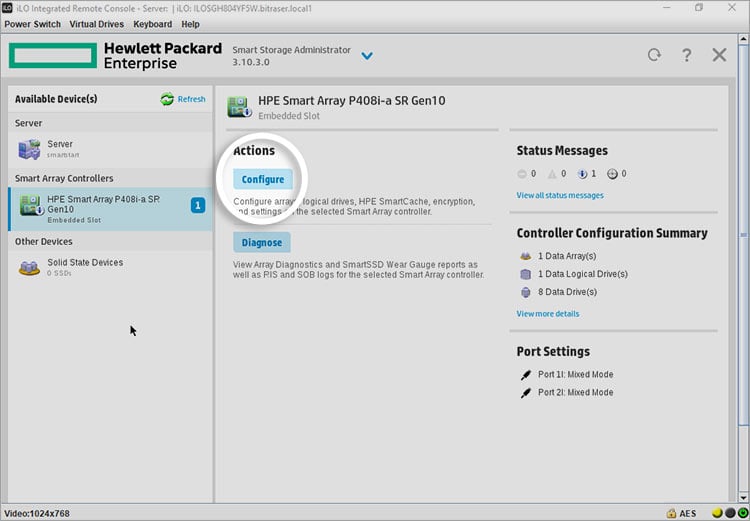Open the Help menu in iLO console
This screenshot has width=750, height=521.
coord(190,24)
